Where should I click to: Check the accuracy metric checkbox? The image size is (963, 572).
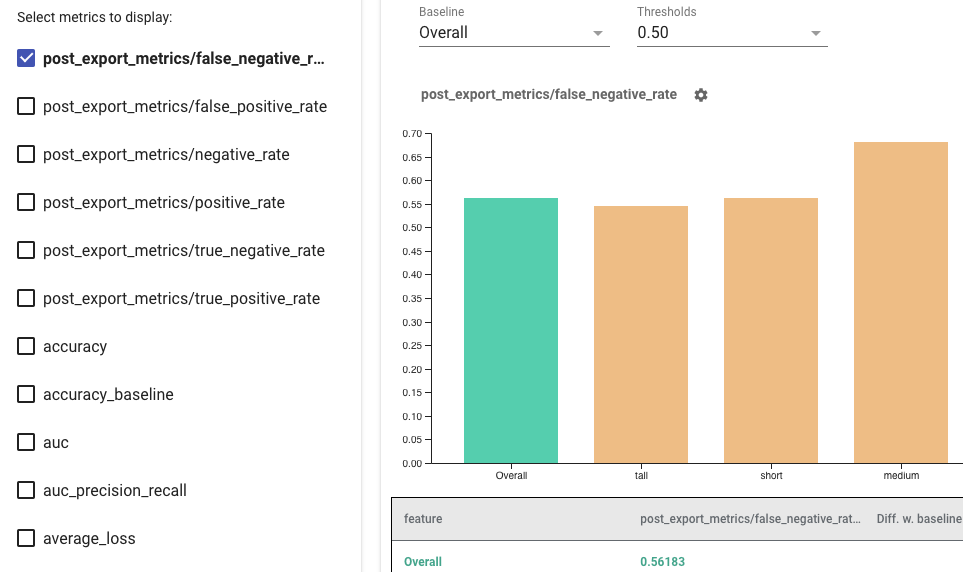pyautogui.click(x=27, y=346)
